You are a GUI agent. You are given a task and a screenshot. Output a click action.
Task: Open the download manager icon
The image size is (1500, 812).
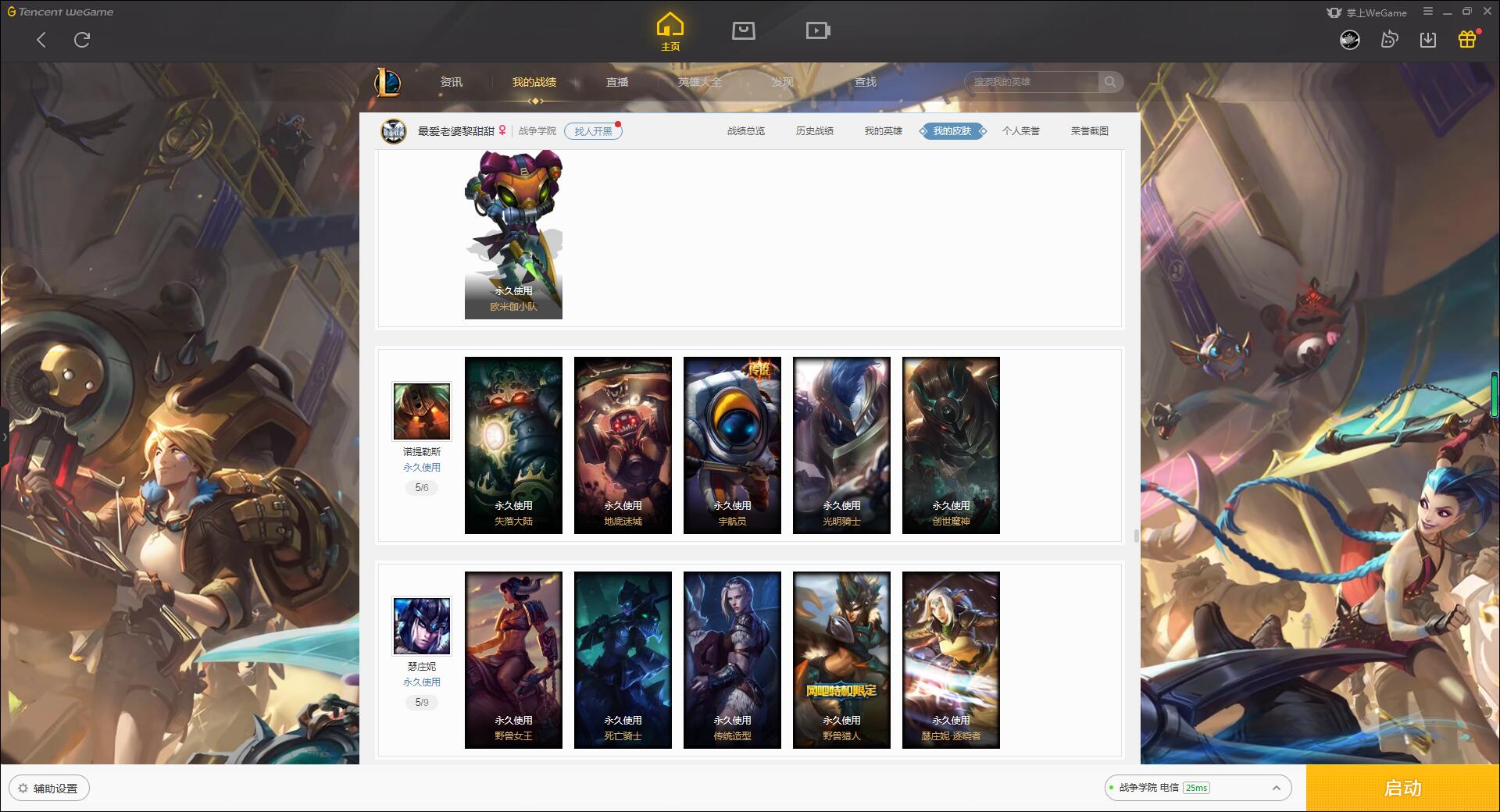(x=1428, y=39)
